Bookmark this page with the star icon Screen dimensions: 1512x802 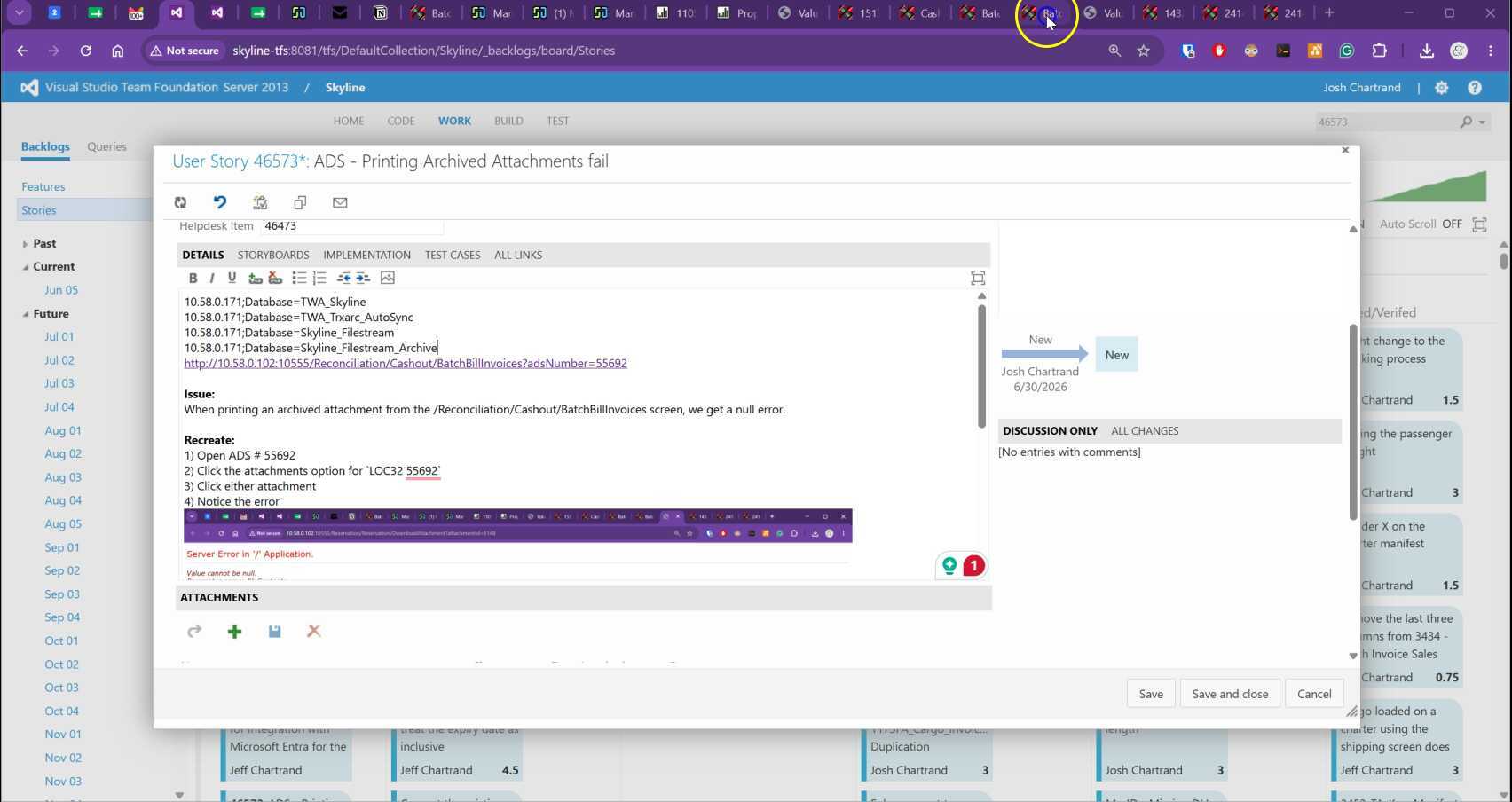(1144, 51)
